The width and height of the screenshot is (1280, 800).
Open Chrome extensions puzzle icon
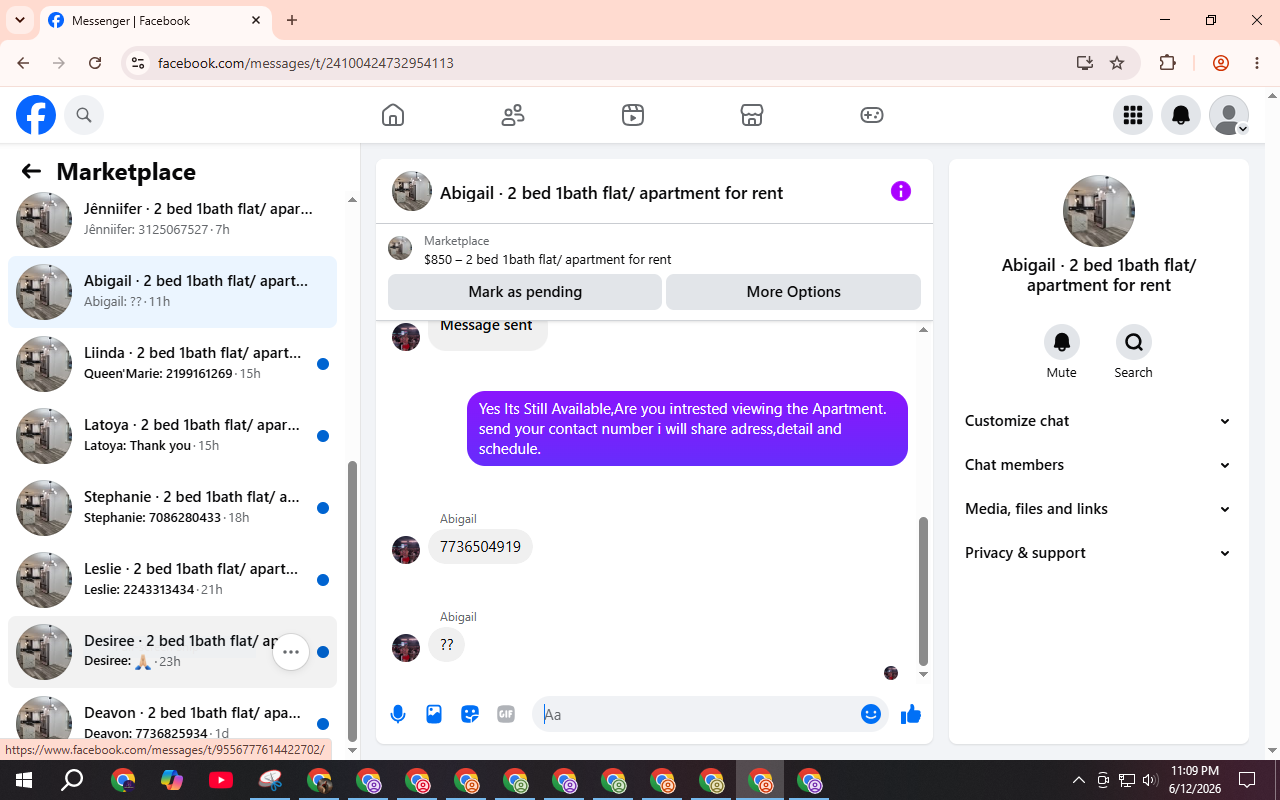tap(1167, 63)
